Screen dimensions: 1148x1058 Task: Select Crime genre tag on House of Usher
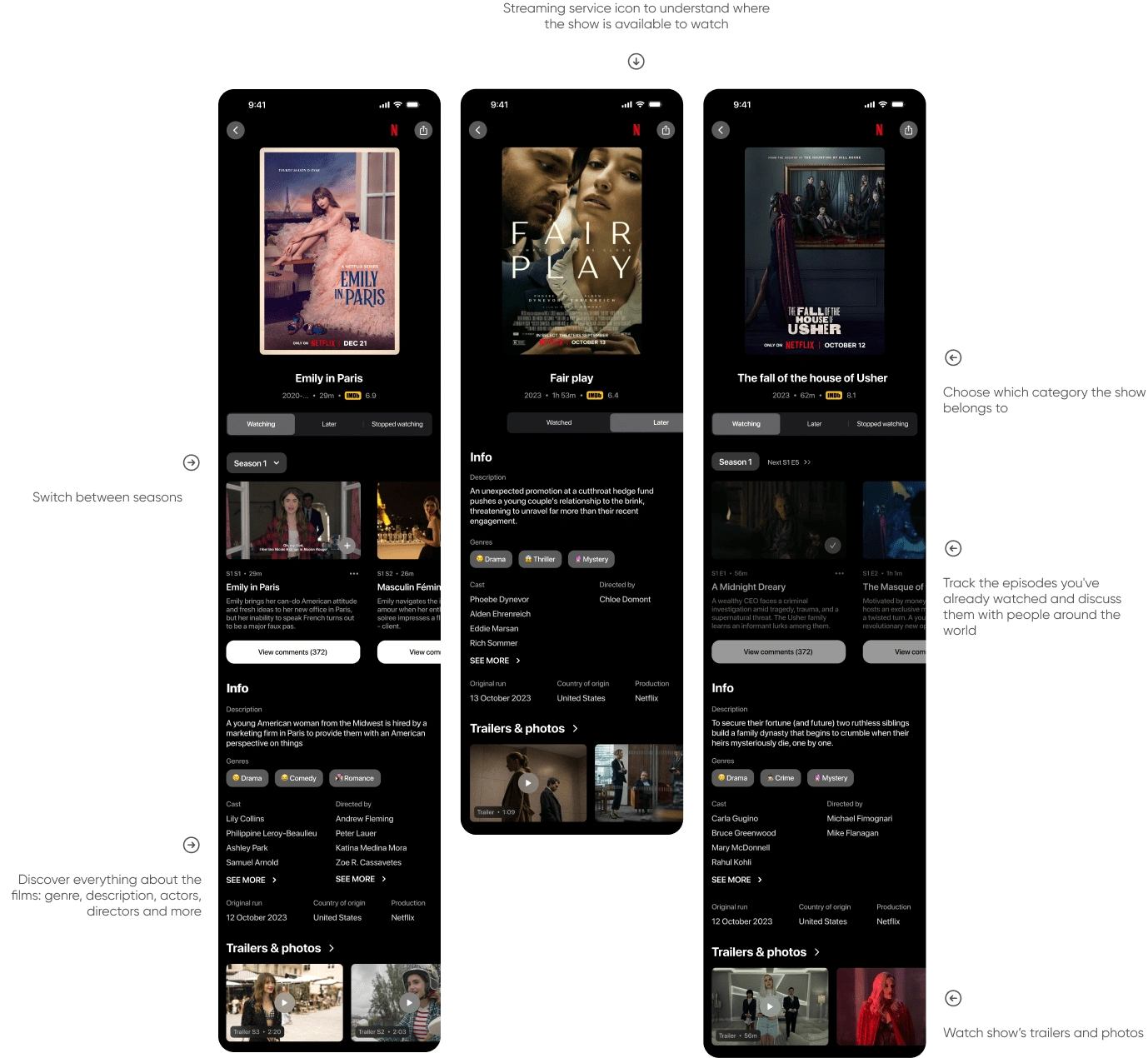point(781,778)
